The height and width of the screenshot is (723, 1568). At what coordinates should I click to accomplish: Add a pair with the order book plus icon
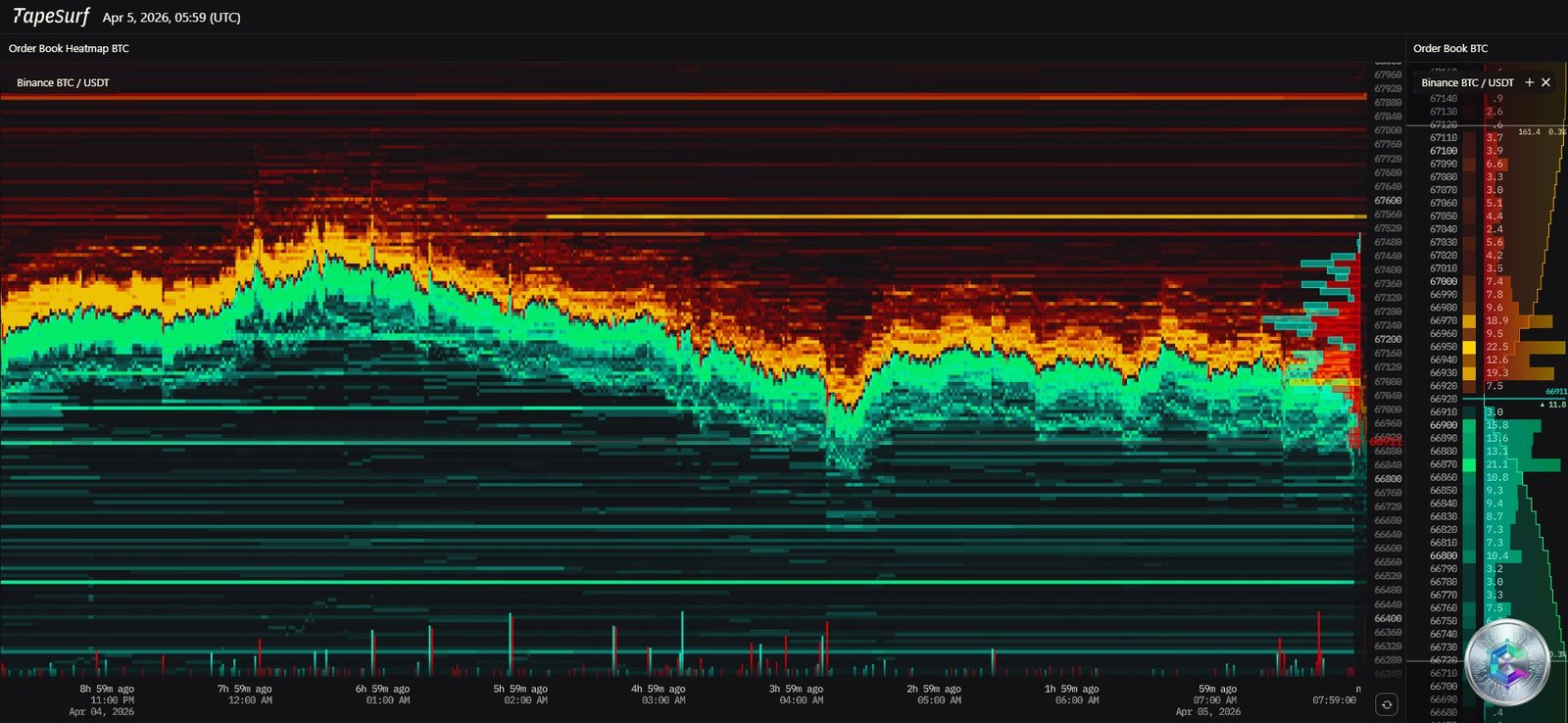point(1529,82)
